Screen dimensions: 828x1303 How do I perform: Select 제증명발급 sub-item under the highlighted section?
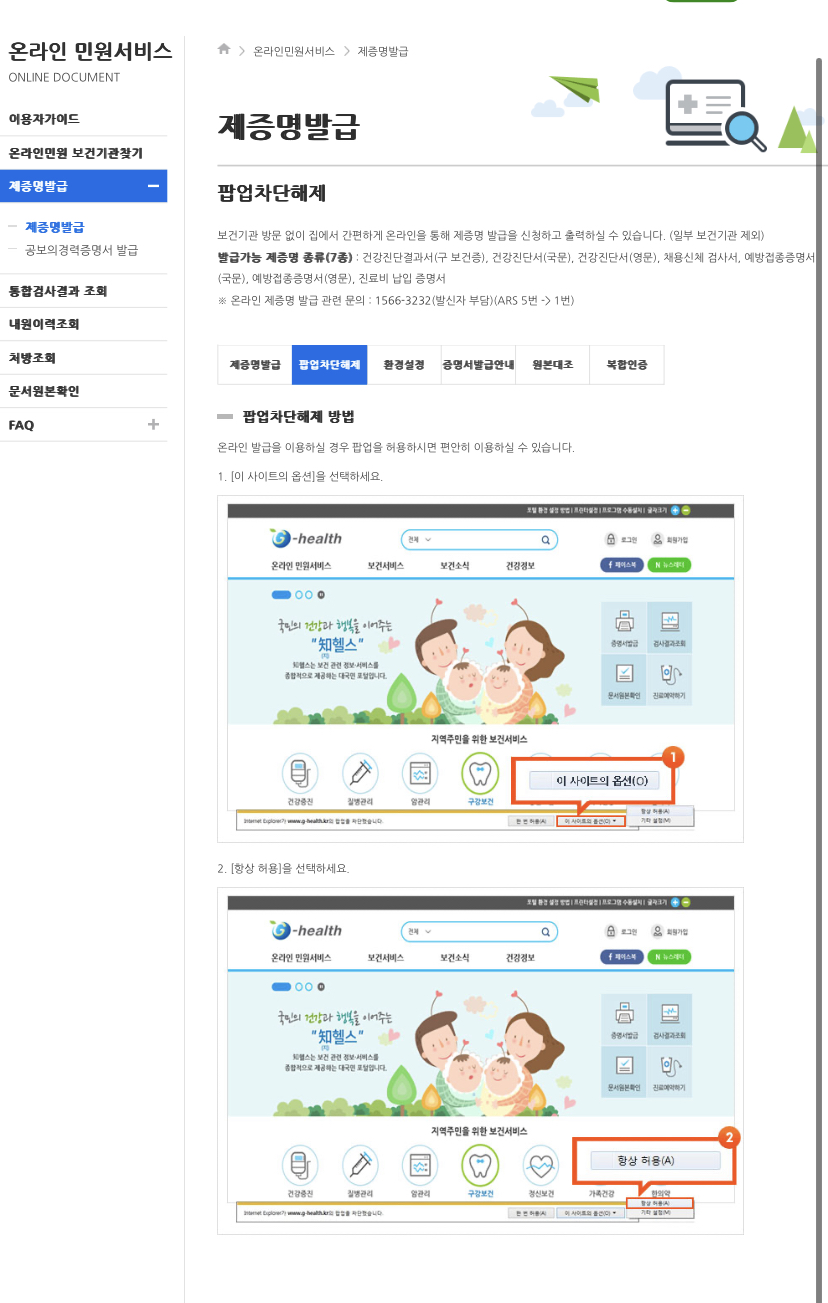coord(55,227)
